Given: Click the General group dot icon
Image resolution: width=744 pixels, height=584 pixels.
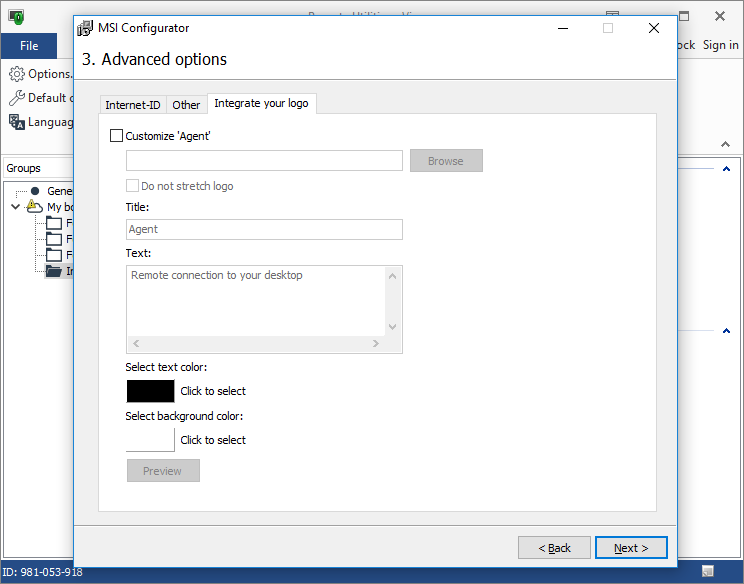Looking at the screenshot, I should (x=35, y=191).
